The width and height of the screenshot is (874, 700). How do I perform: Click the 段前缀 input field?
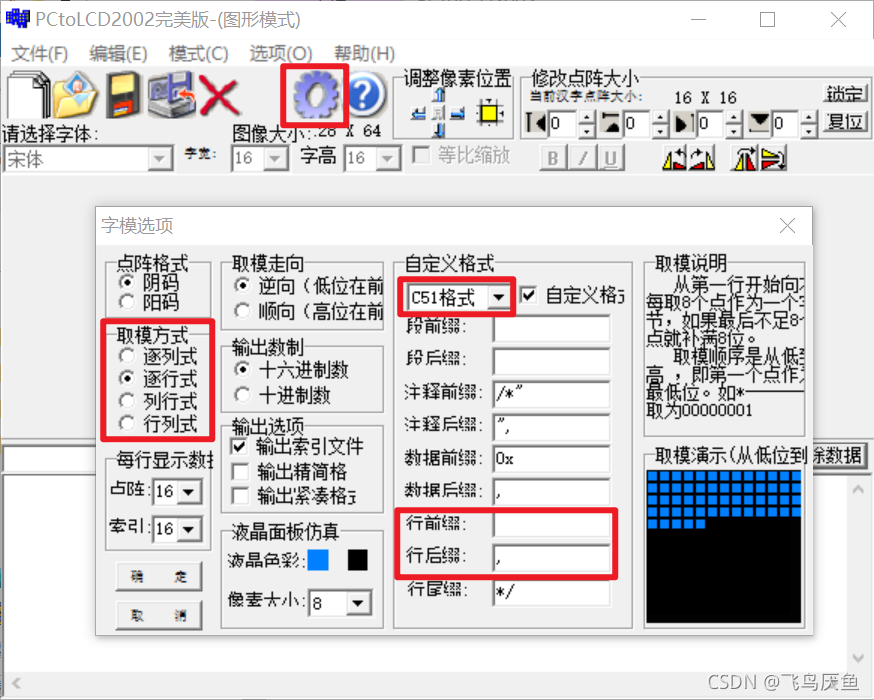(551, 328)
